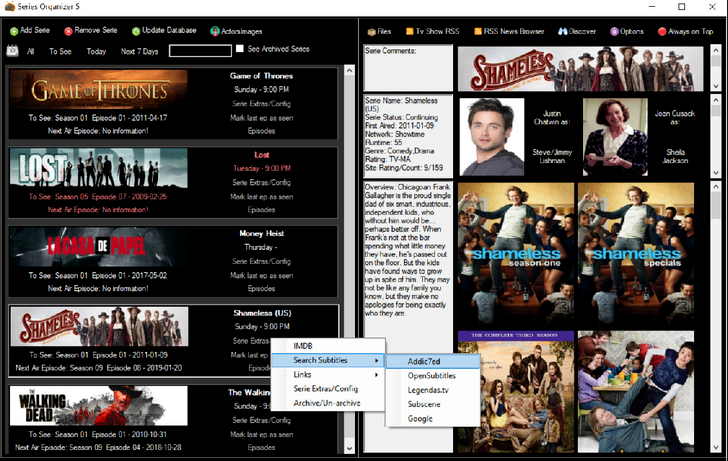Open Money Heist Serie Extras/Config

pos(261,261)
